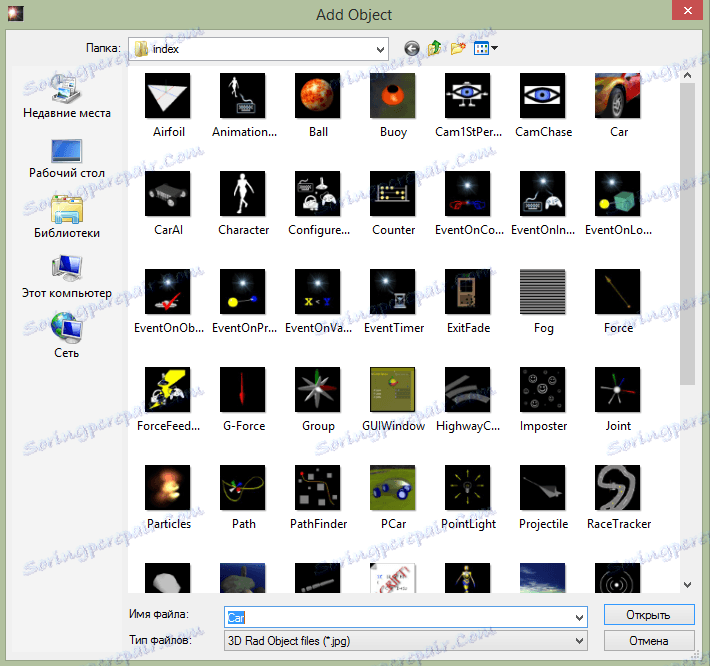Create a new folder
The image size is (710, 666).
pyautogui.click(x=458, y=48)
